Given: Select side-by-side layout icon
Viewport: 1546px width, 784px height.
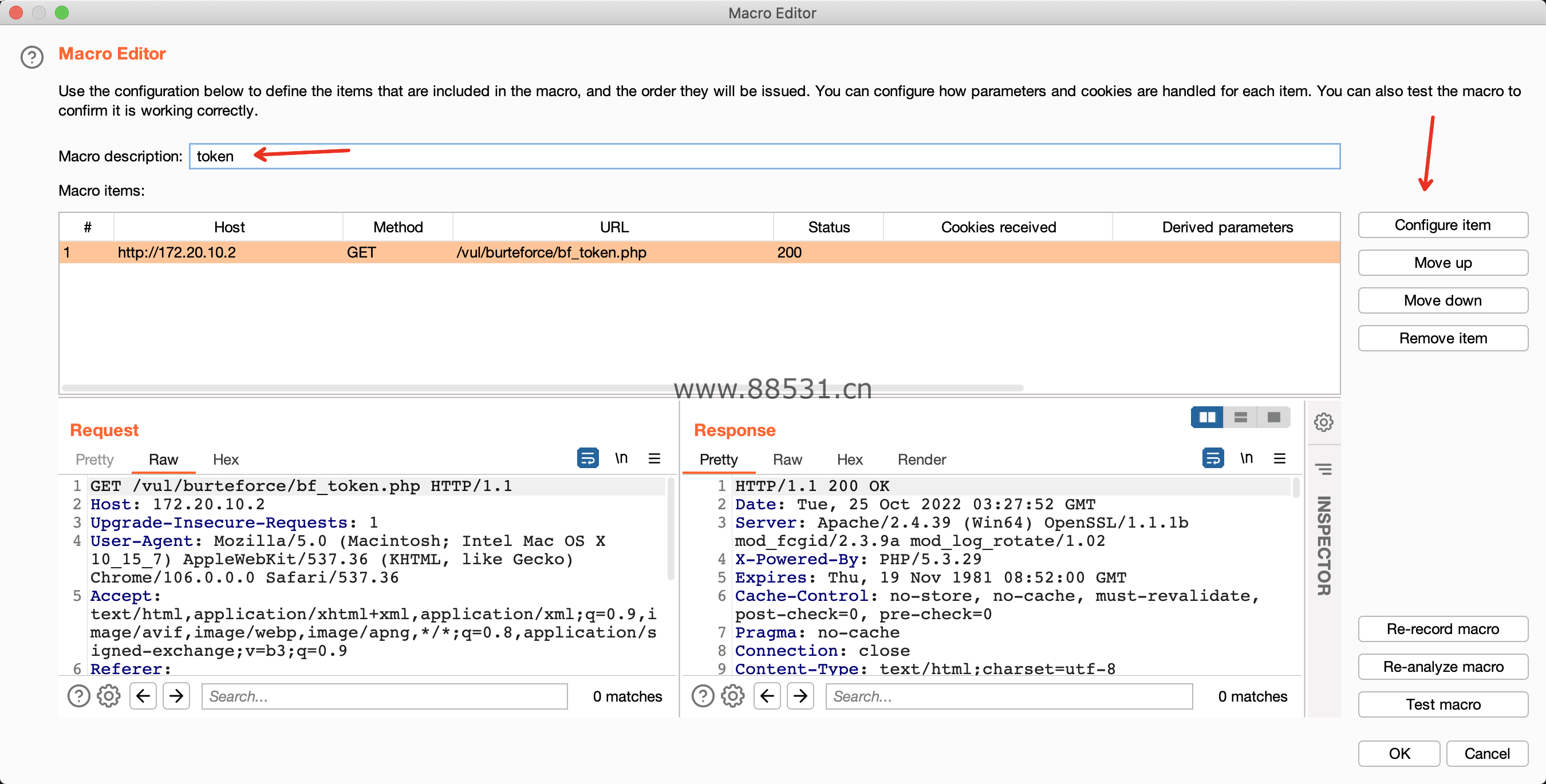Looking at the screenshot, I should [1207, 417].
